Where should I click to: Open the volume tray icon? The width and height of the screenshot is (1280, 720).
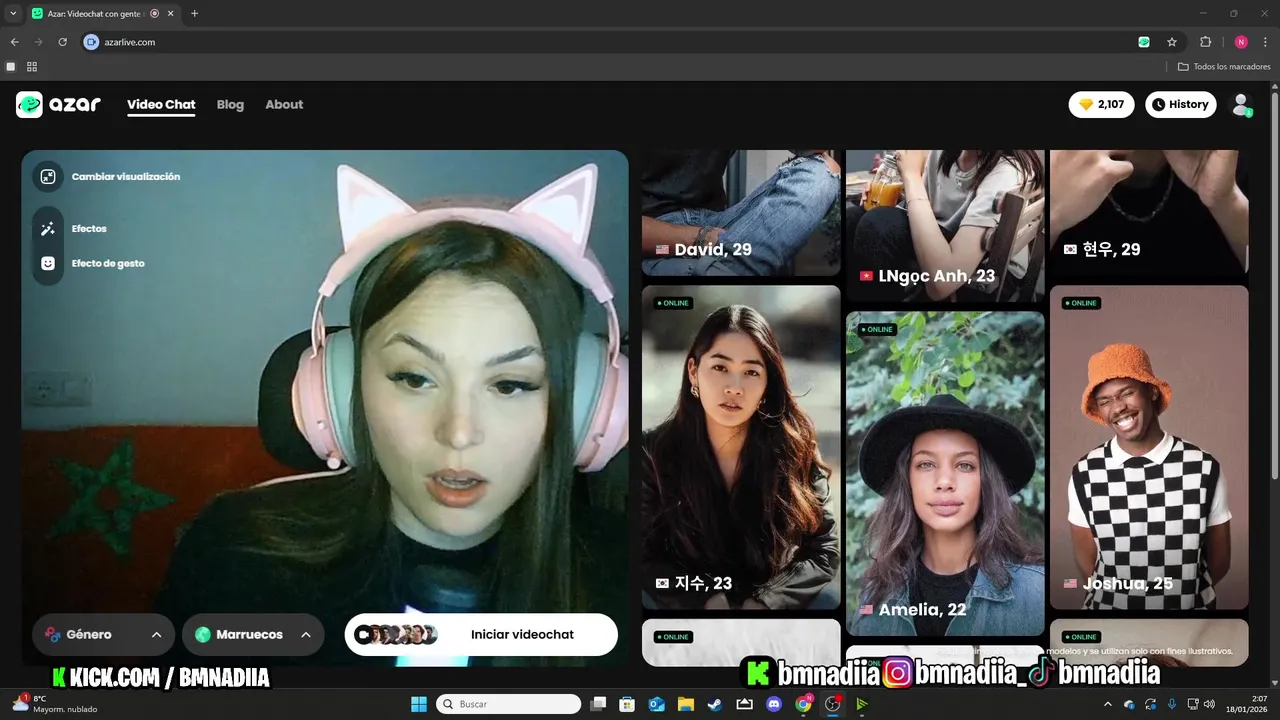(x=1210, y=704)
